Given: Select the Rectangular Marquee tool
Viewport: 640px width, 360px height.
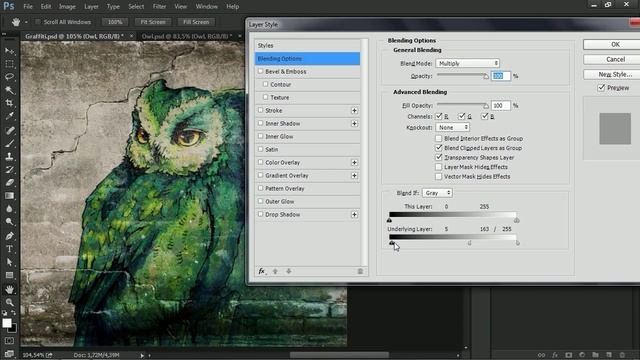Looking at the screenshot, I should point(9,64).
